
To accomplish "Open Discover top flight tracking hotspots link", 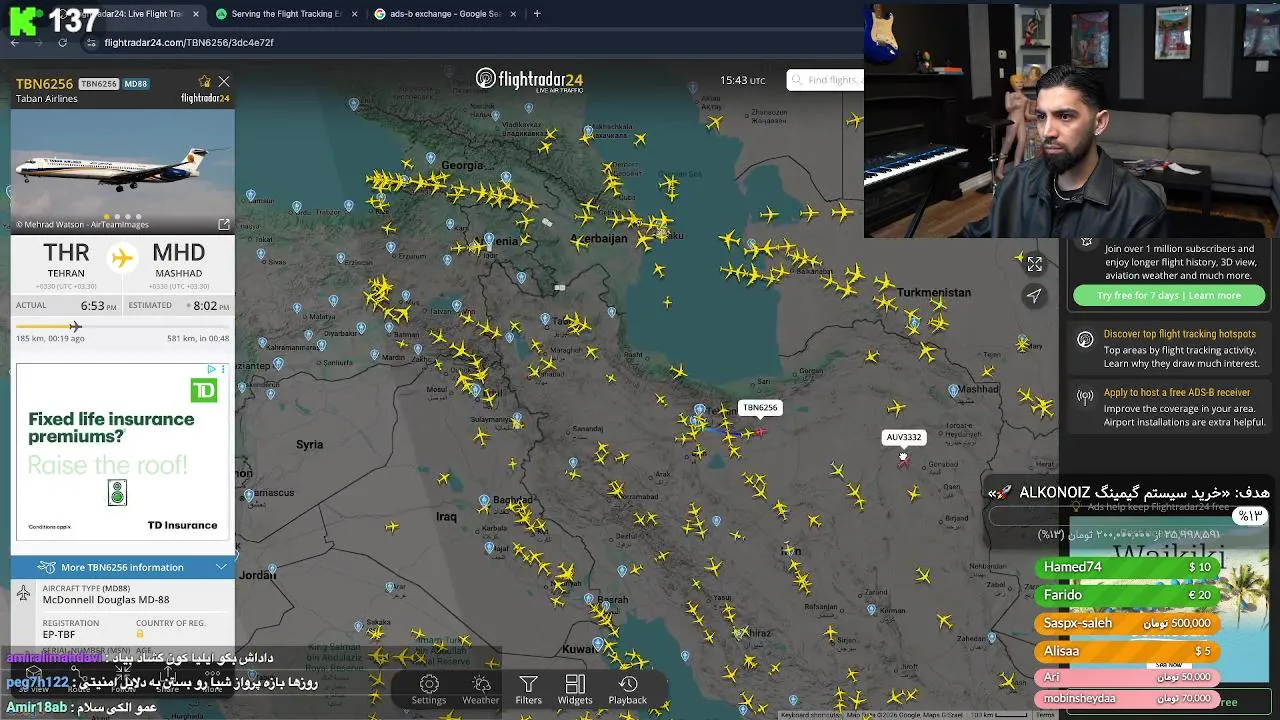I will tap(1180, 334).
